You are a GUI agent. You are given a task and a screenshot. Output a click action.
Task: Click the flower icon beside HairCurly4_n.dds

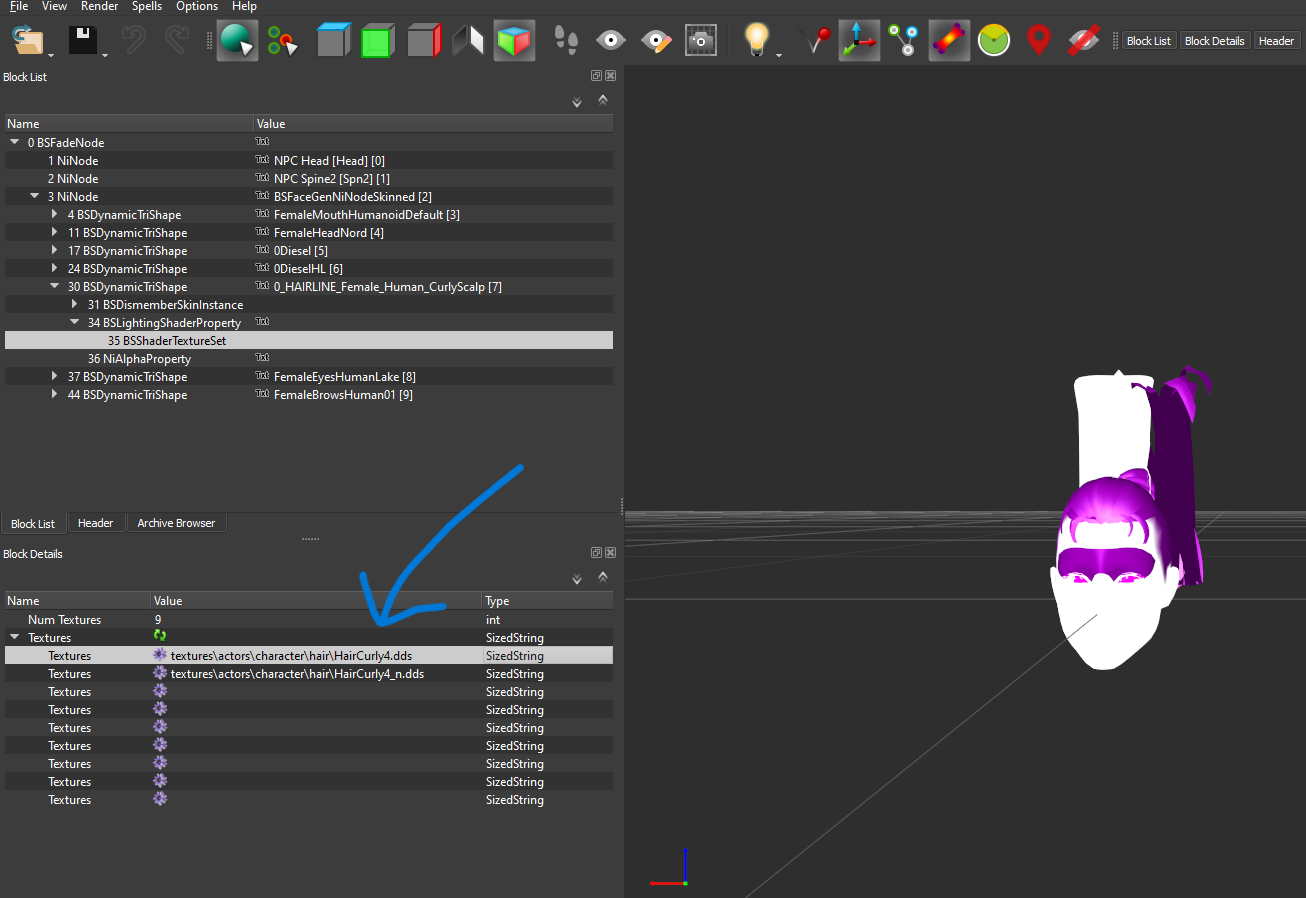click(160, 673)
